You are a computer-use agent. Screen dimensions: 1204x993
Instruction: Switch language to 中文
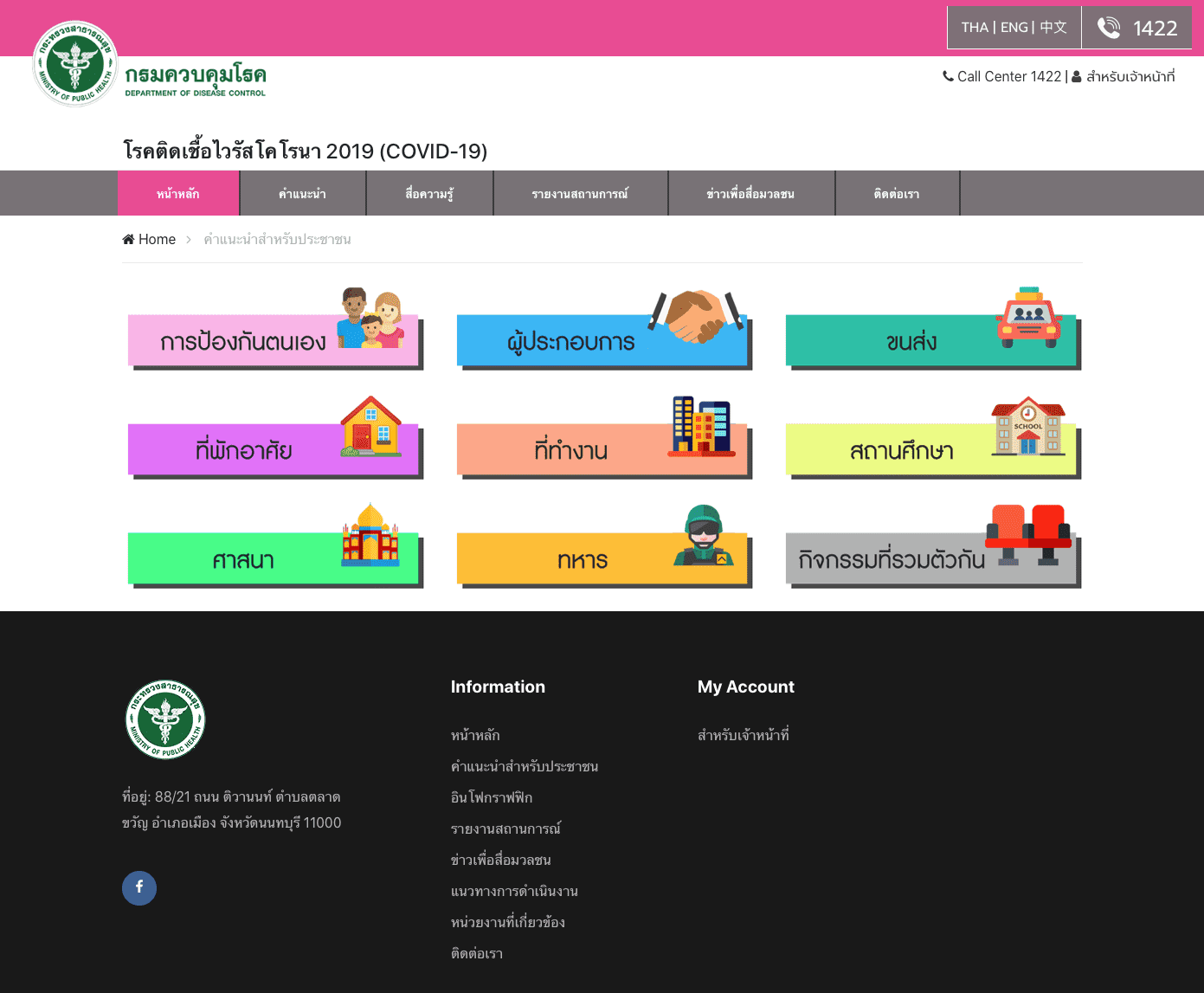1053,28
